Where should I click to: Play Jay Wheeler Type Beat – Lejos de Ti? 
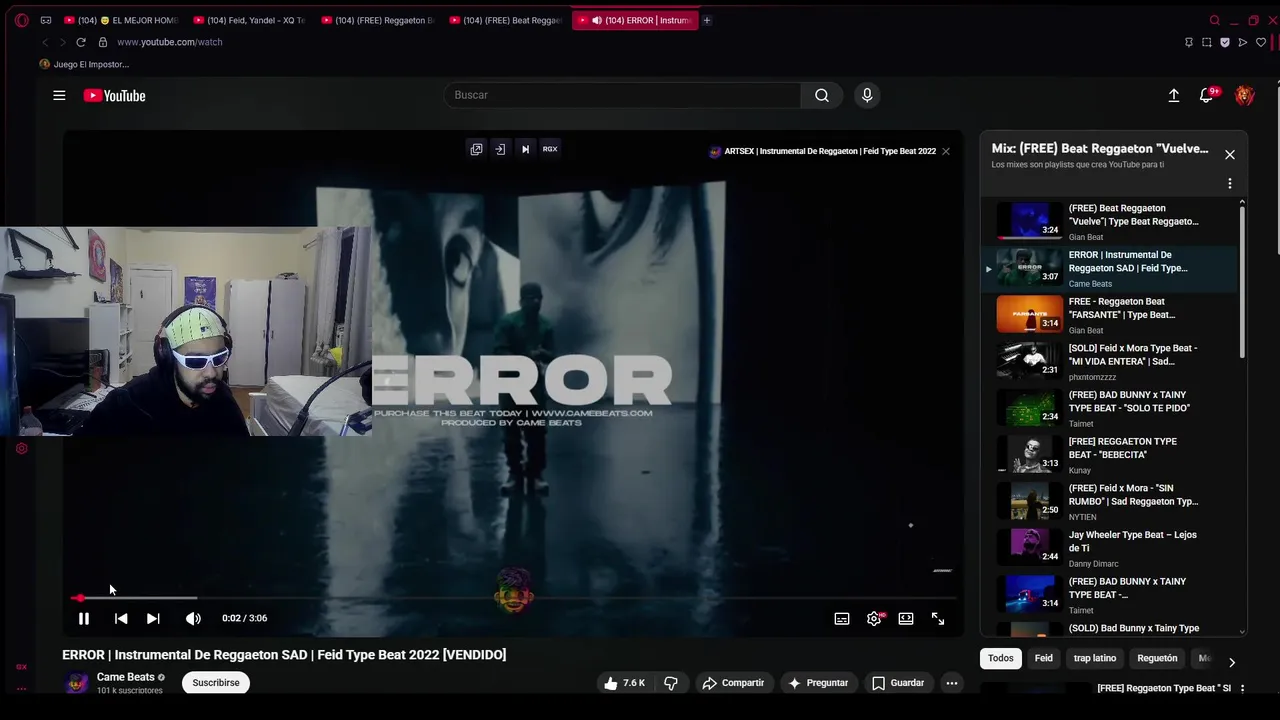click(1108, 548)
